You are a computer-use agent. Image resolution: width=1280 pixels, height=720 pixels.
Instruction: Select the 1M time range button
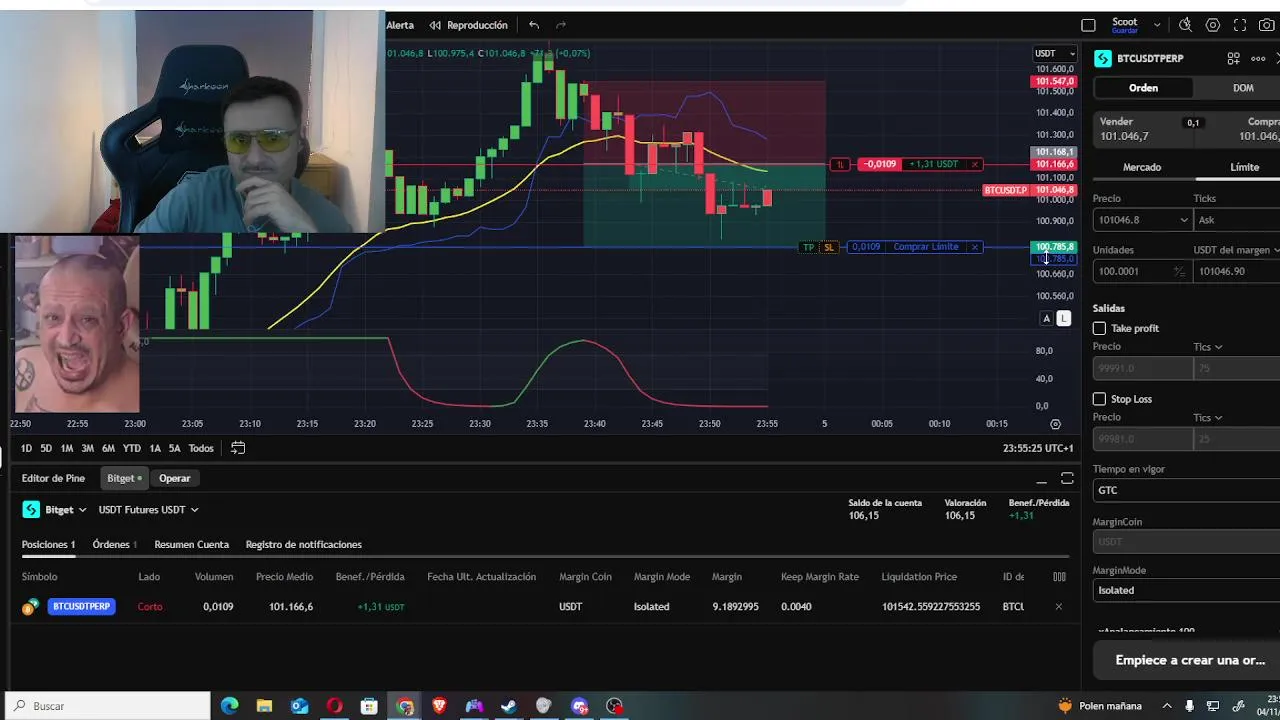point(67,448)
